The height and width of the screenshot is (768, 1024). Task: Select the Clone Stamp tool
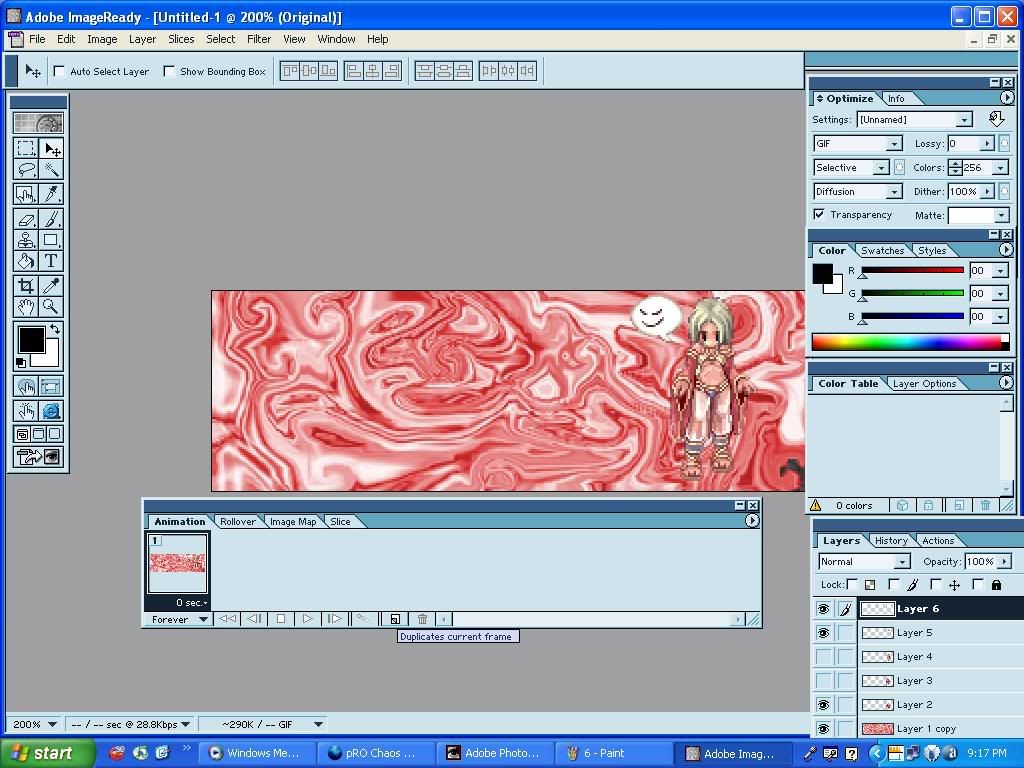26,240
